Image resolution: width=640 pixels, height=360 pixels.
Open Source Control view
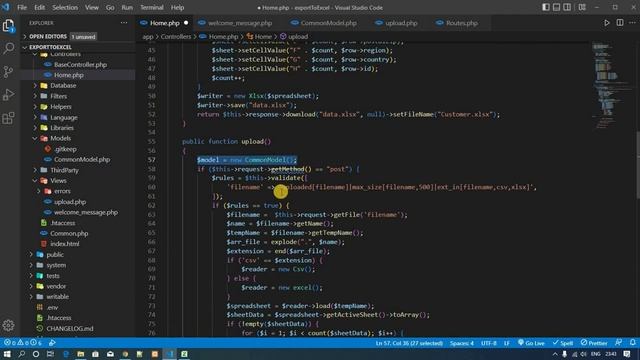point(9,72)
